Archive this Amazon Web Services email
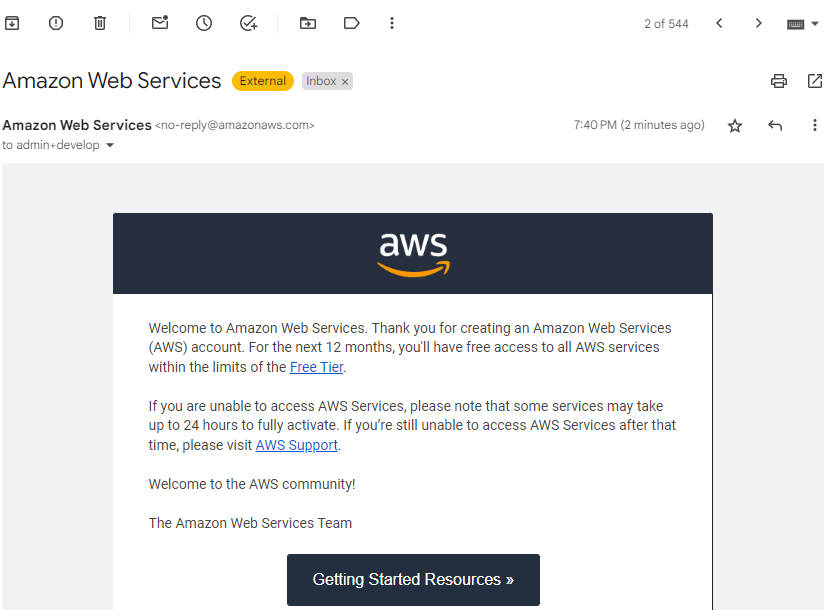 click(12, 23)
